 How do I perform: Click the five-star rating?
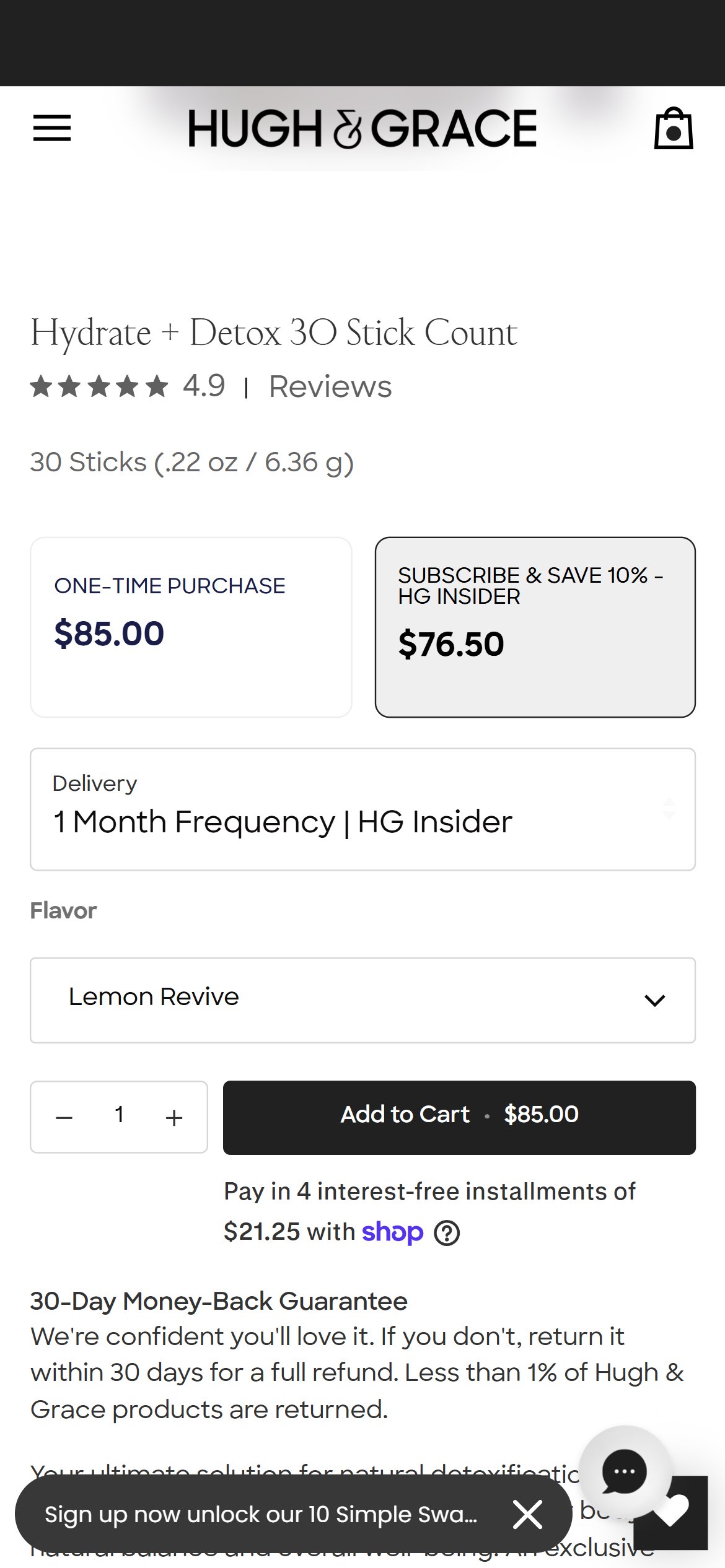point(99,386)
